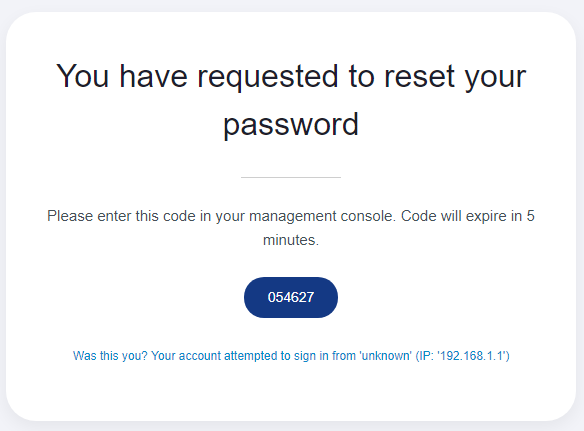Click the word "reset" in the heading
Image resolution: width=584 pixels, height=431 pixels.
pyautogui.click(x=419, y=76)
